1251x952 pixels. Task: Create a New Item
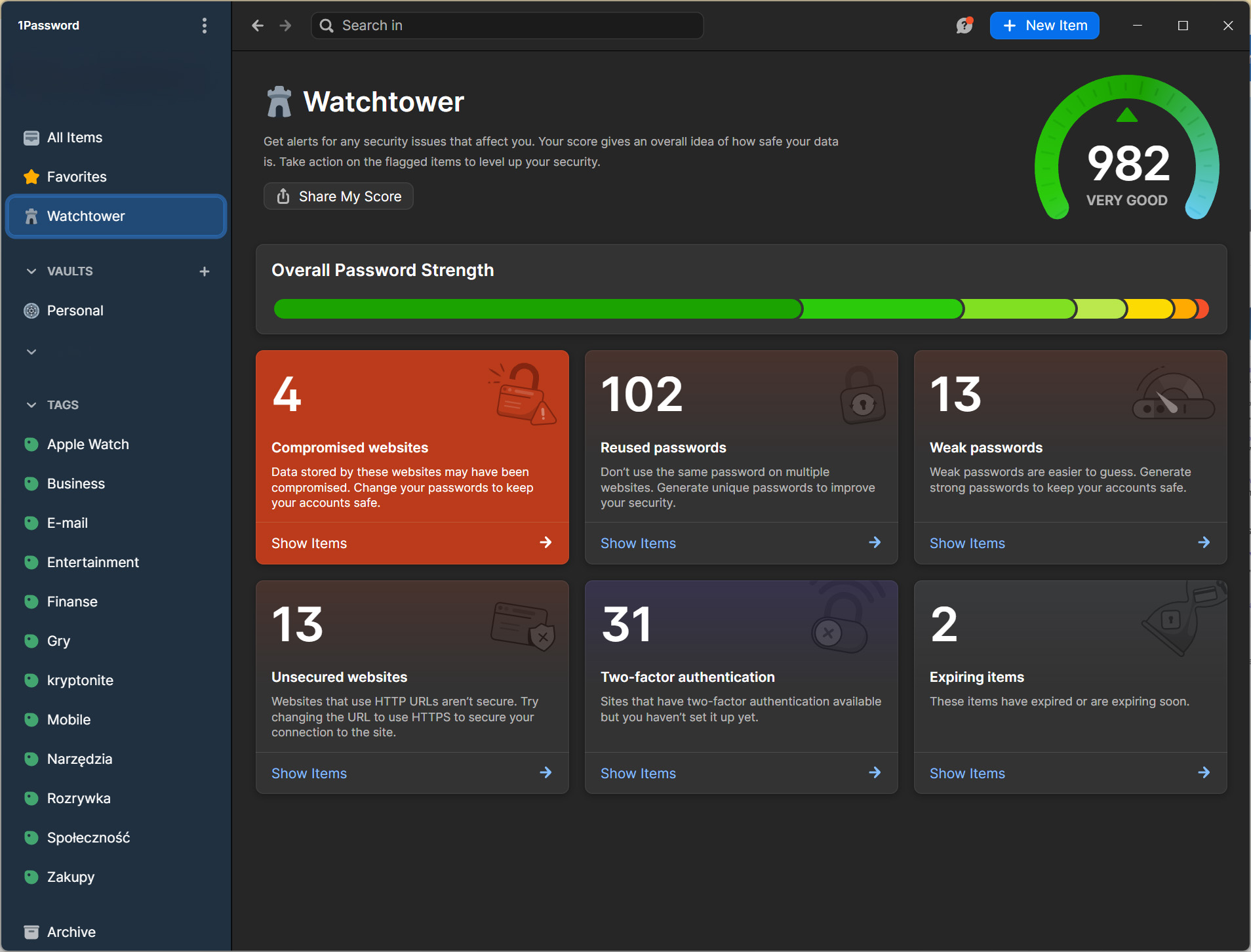[x=1044, y=26]
